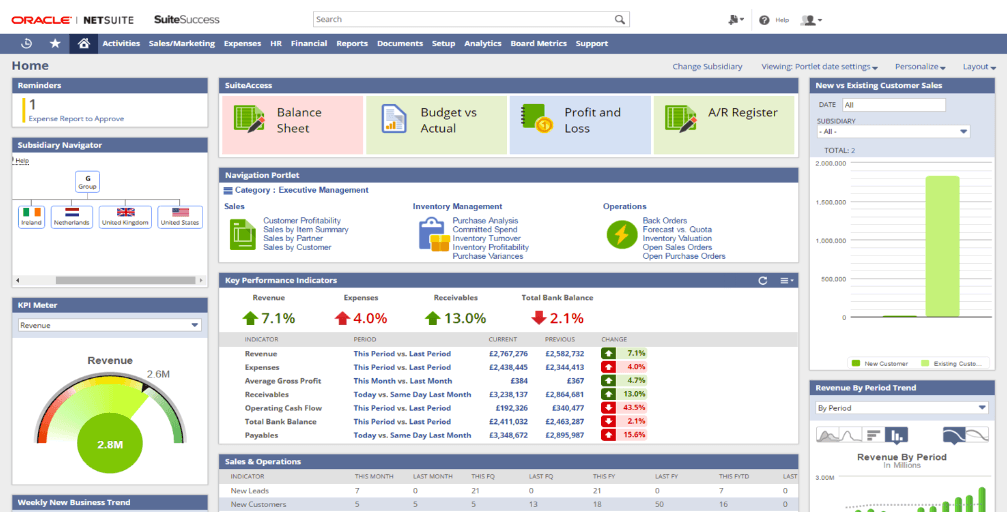Viewport: 1007px width, 512px height.
Task: Open the KPI Meter Revenue dropdown
Action: 110,325
